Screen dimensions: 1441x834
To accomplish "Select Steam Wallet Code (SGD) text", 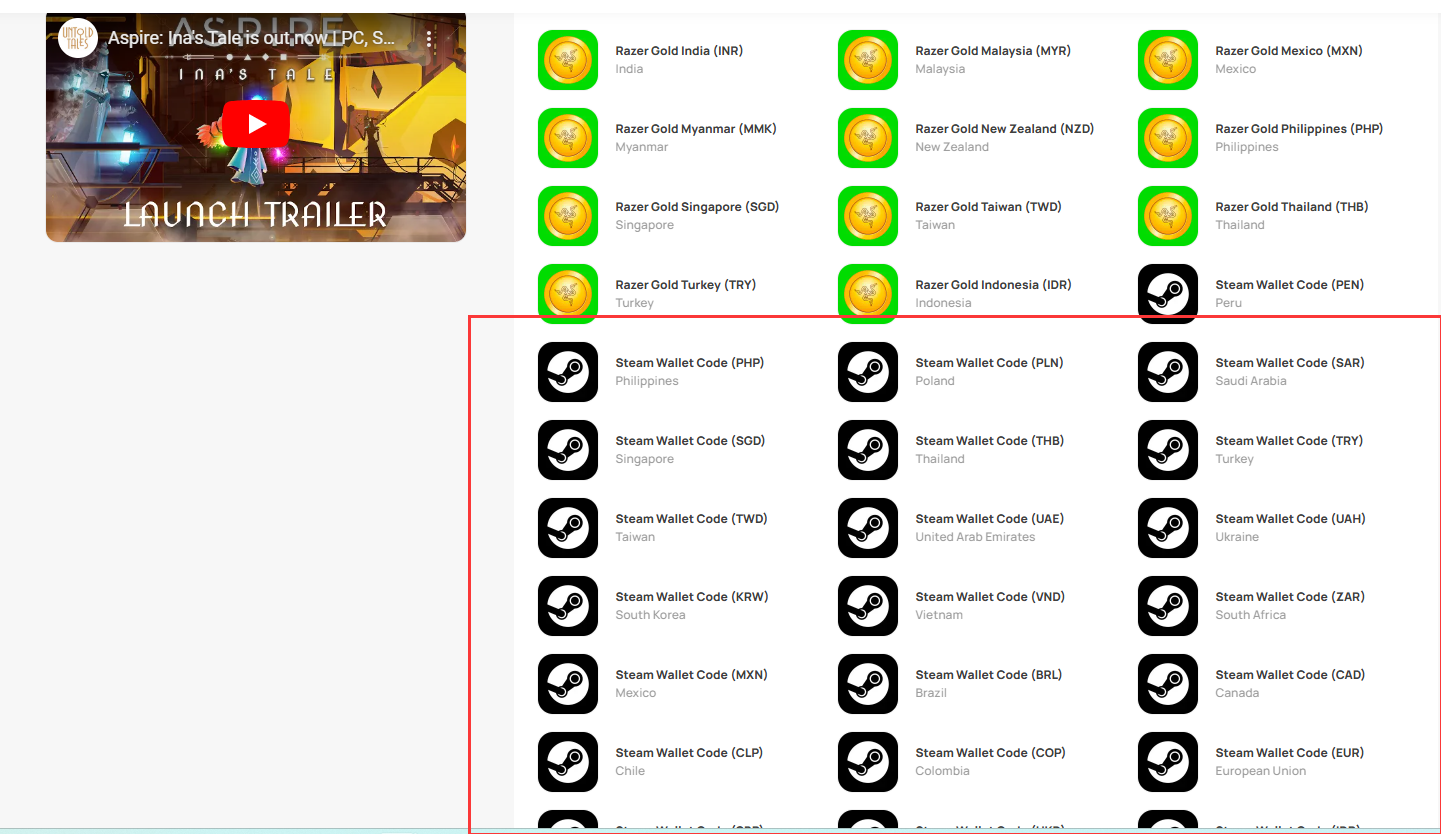I will click(690, 441).
